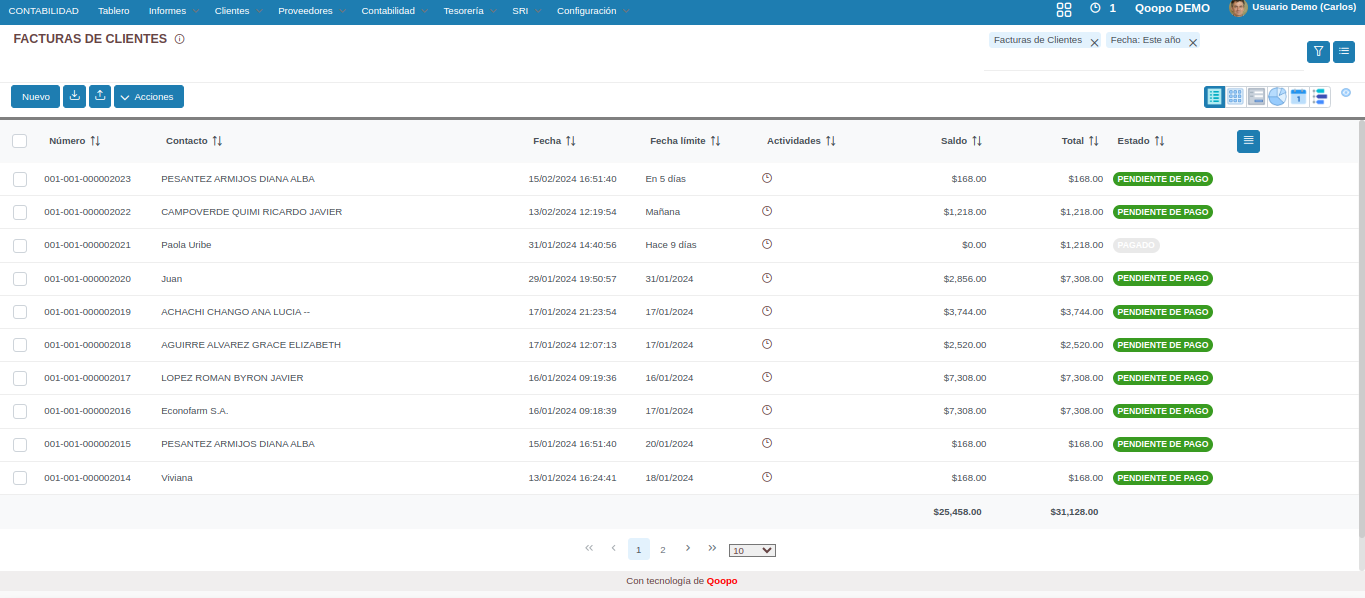This screenshot has width=1365, height=598.
Task: Check the select-all checkbox in table header
Action: (x=20, y=141)
